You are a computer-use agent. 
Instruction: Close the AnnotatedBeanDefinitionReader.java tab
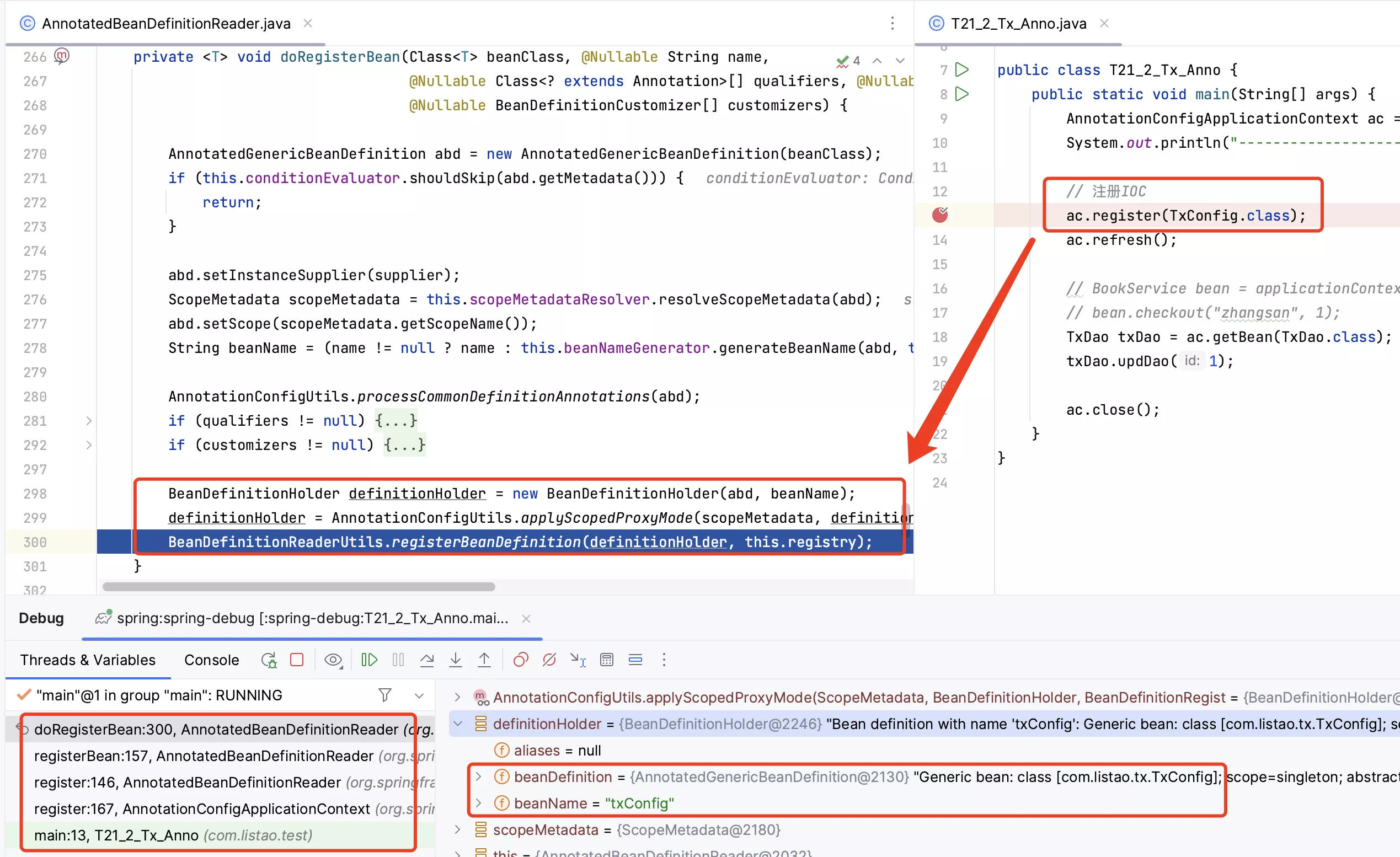pos(307,23)
